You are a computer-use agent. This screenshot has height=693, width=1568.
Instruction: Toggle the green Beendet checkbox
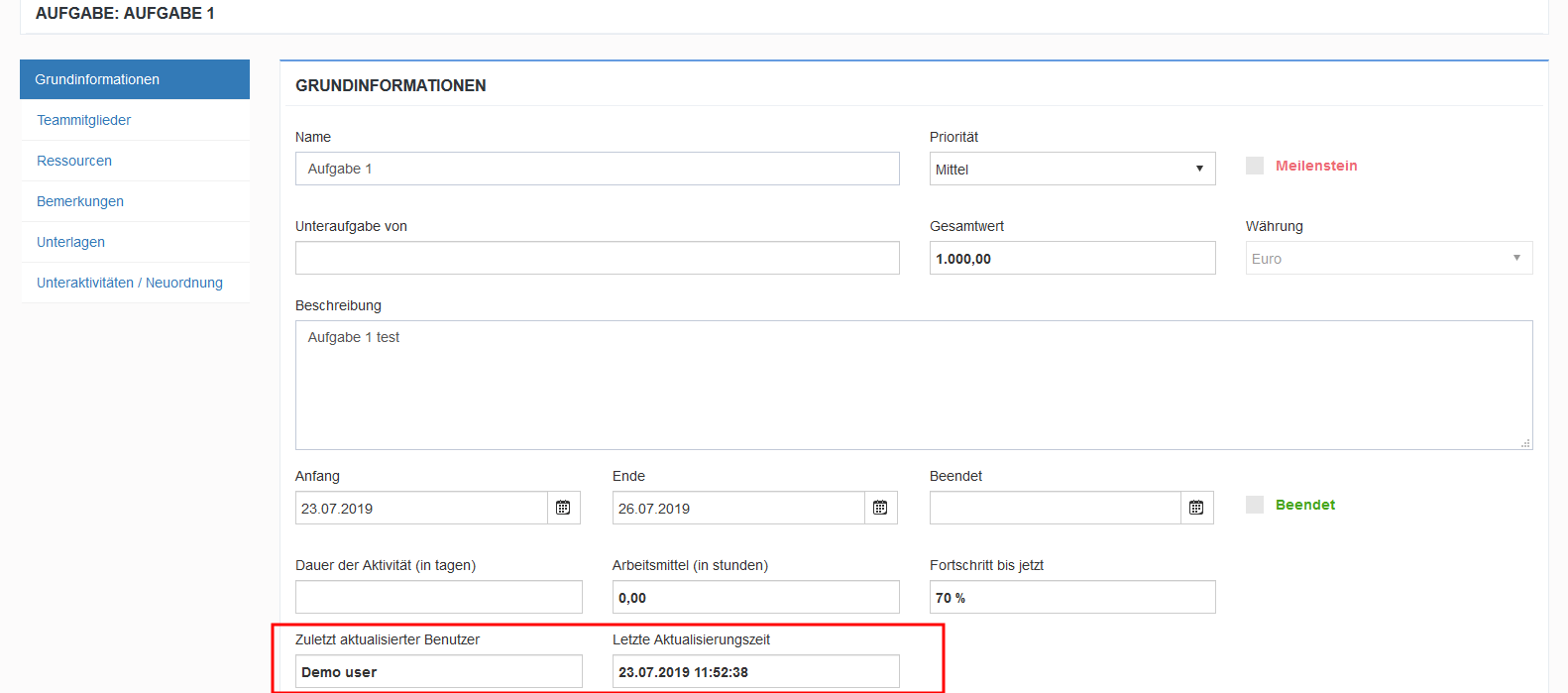point(1255,505)
